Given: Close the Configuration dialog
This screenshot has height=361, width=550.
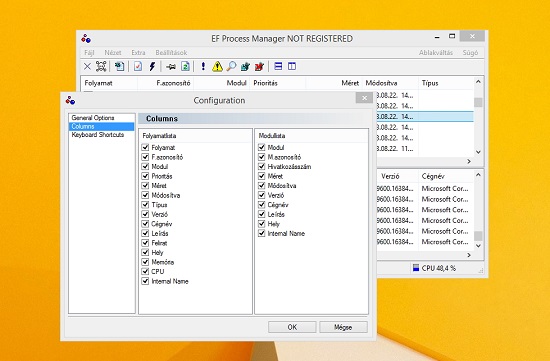Looking at the screenshot, I should click(364, 98).
